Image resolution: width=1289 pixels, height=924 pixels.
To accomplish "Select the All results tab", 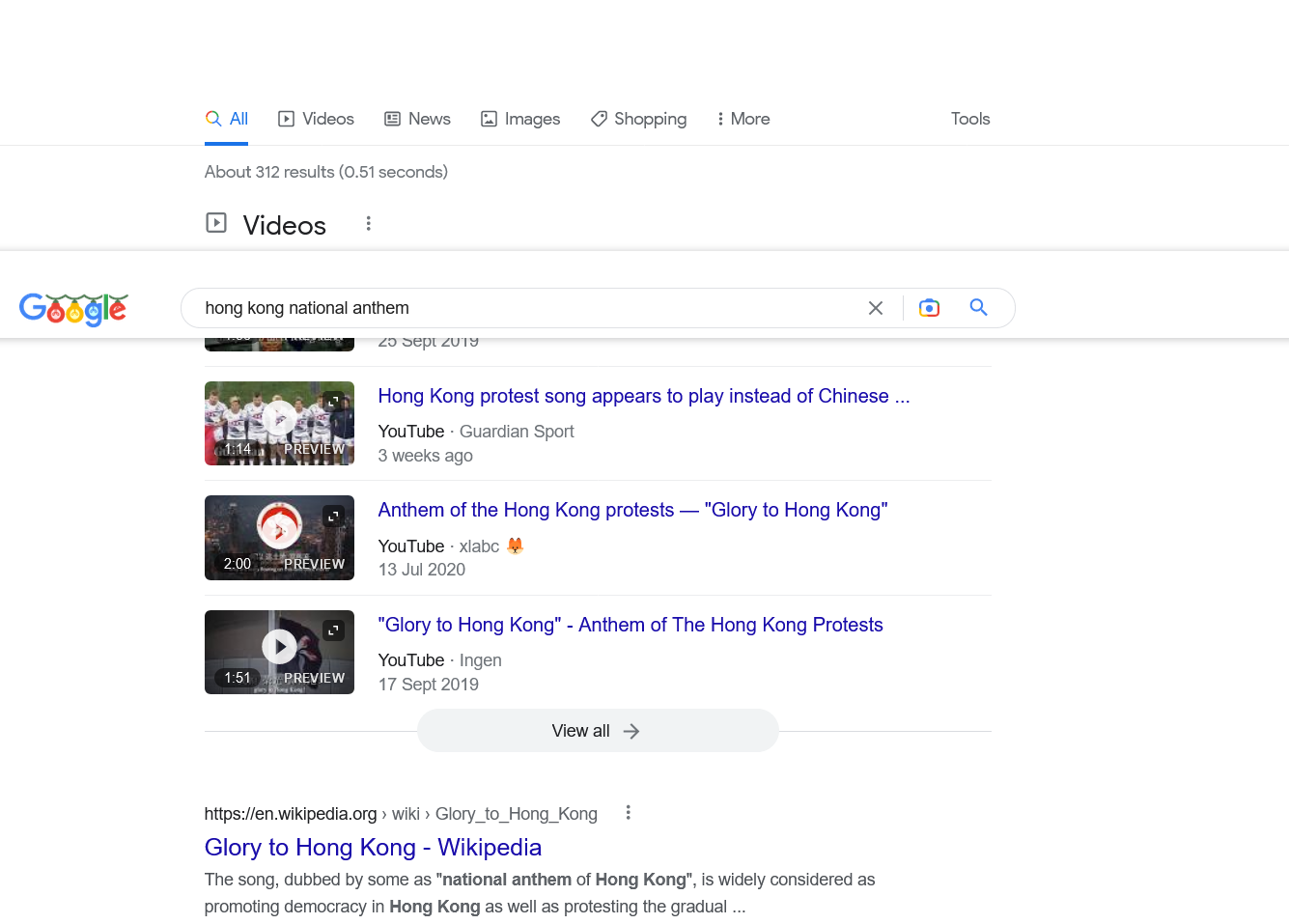I will 227,119.
